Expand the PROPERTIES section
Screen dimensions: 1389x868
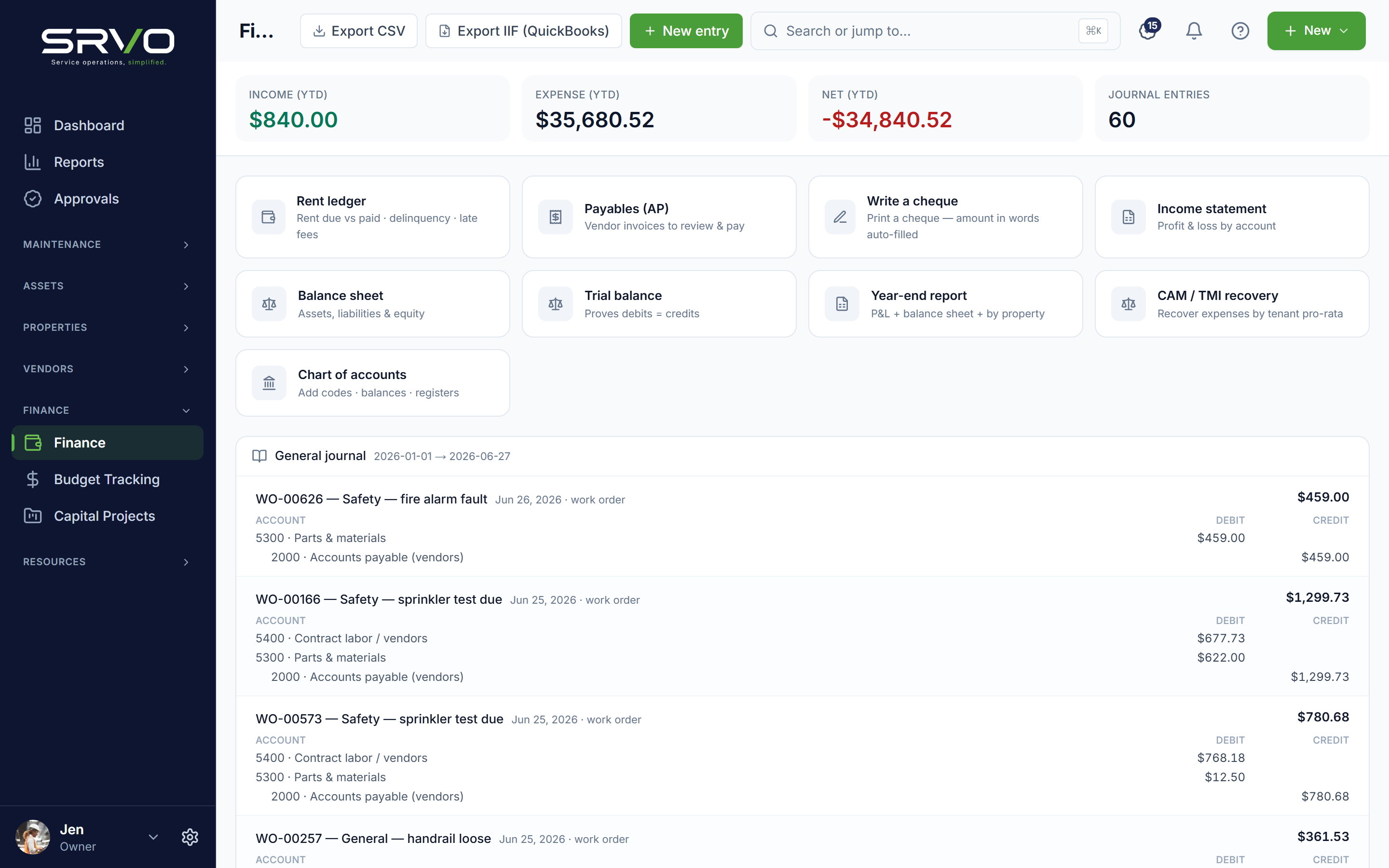[108, 327]
